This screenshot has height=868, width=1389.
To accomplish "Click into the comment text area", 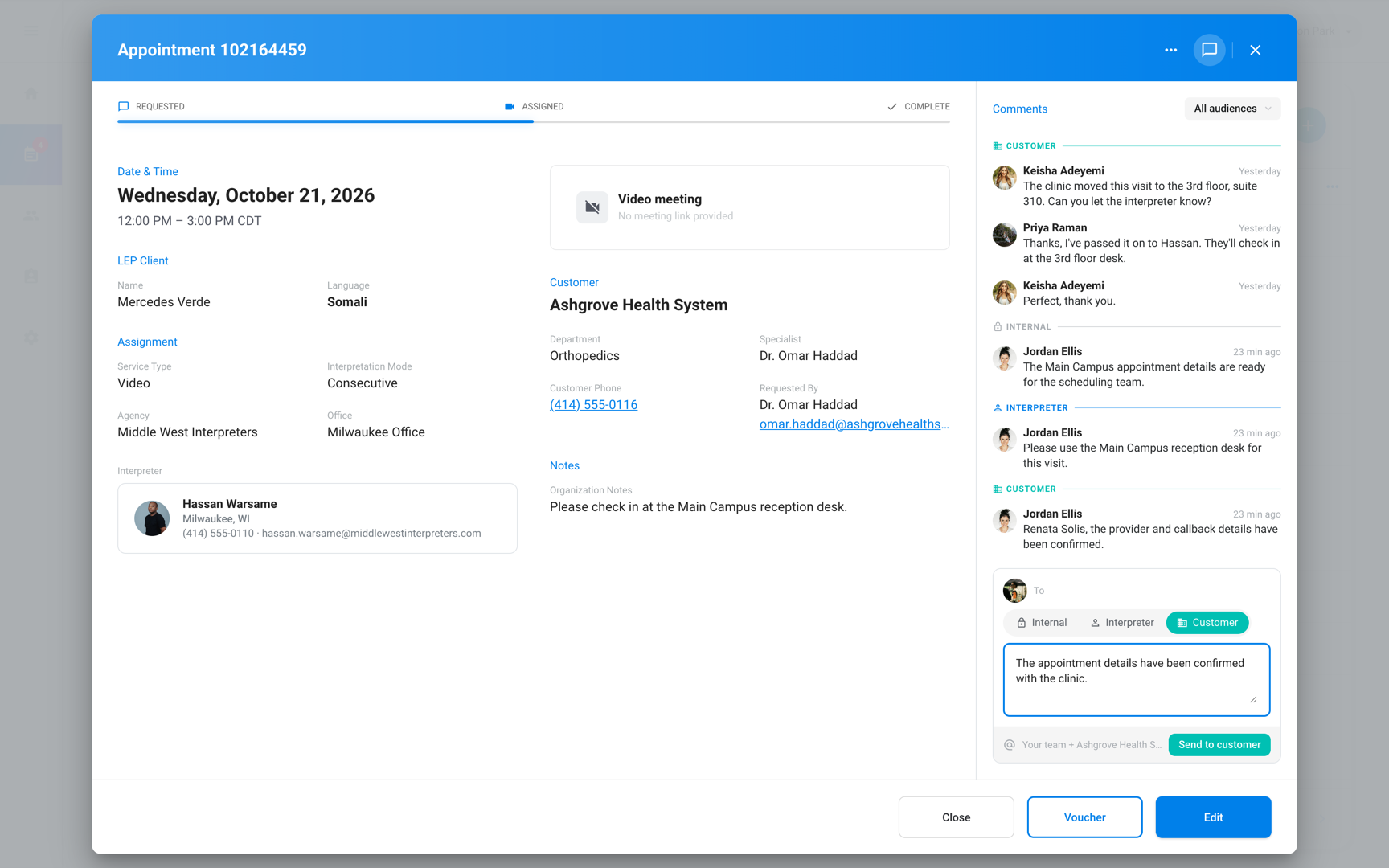I will (1137, 680).
